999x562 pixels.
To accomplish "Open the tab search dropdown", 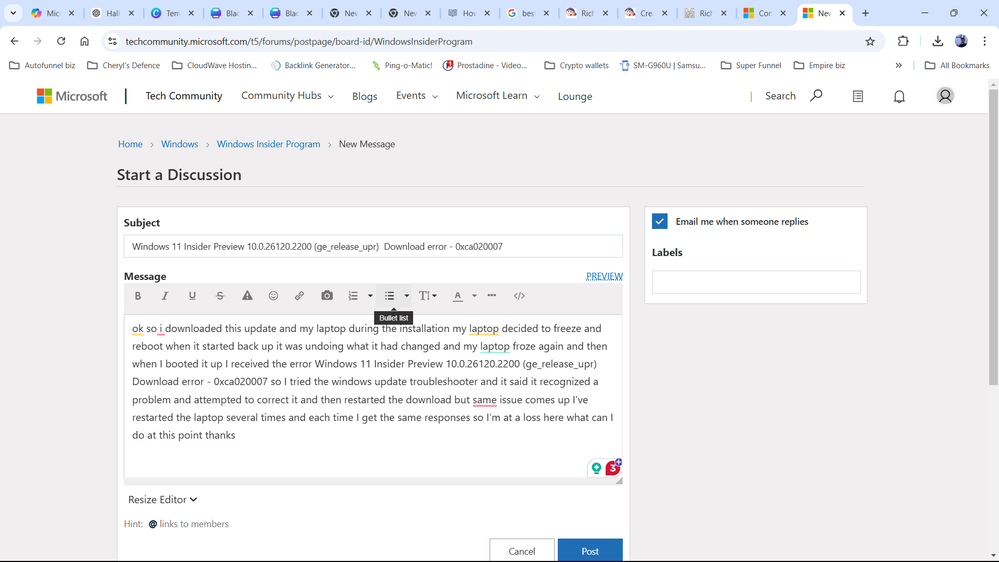I will tap(13, 13).
